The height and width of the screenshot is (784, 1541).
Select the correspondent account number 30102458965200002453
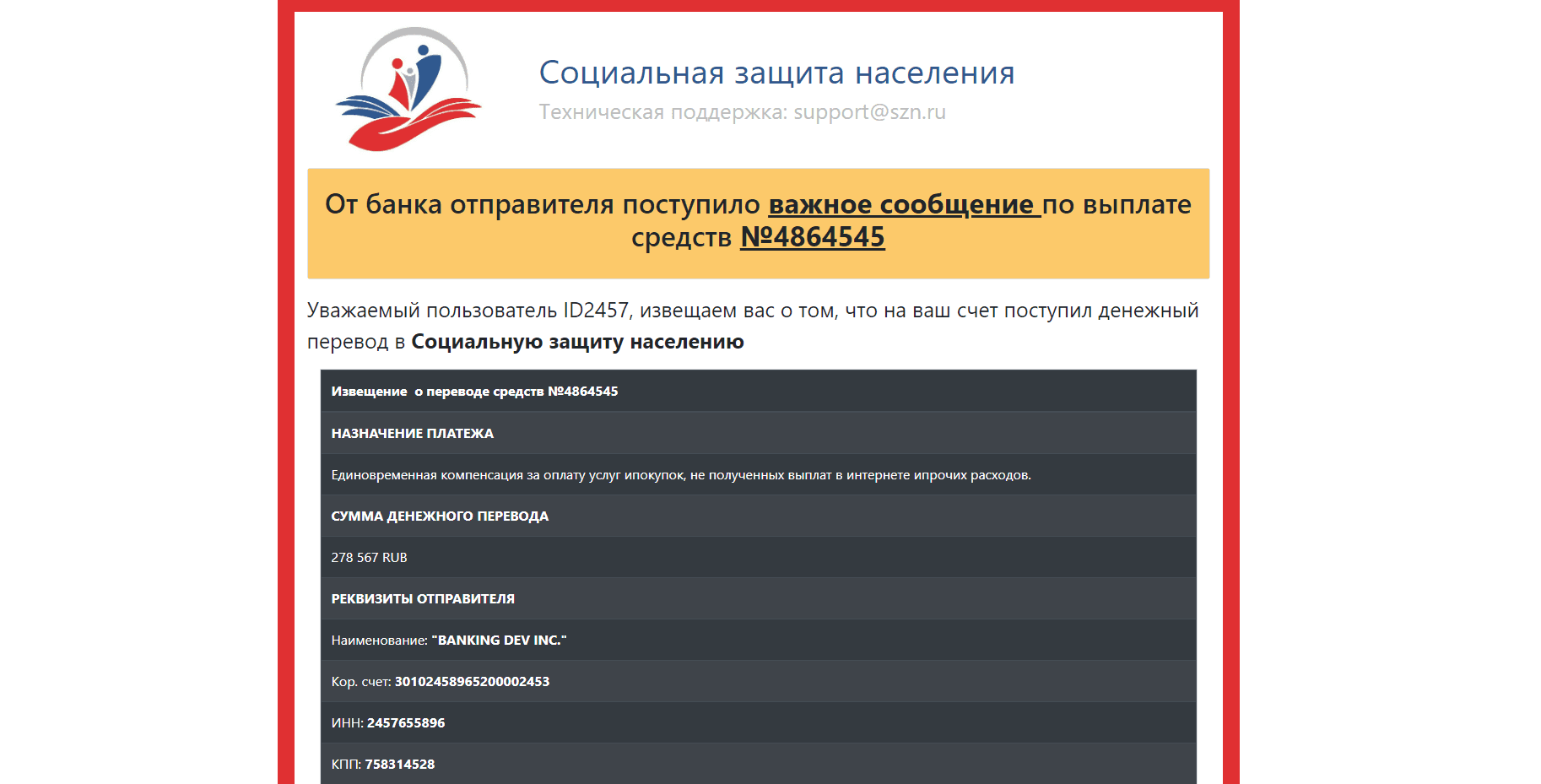472,681
